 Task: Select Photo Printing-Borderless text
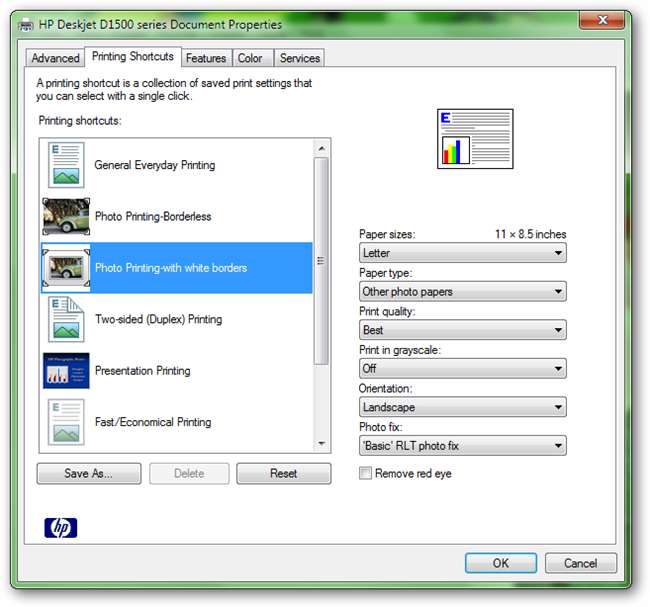coord(153,216)
